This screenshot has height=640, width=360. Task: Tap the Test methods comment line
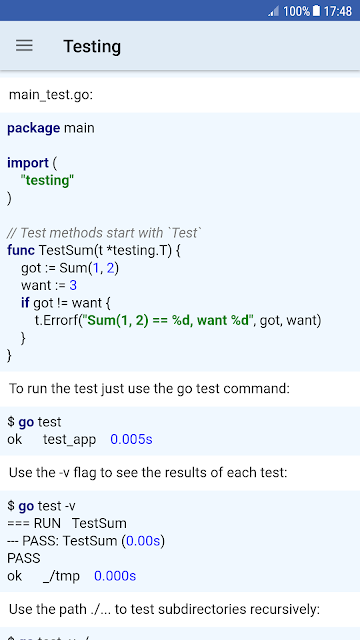coord(104,233)
